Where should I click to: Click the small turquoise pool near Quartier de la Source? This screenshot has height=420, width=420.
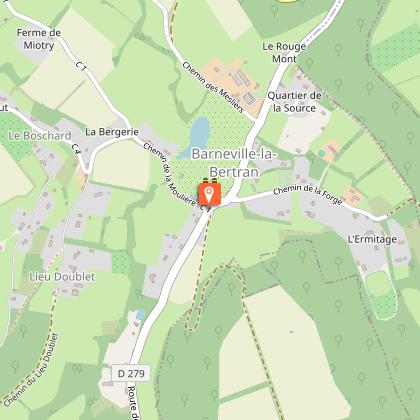[321, 153]
